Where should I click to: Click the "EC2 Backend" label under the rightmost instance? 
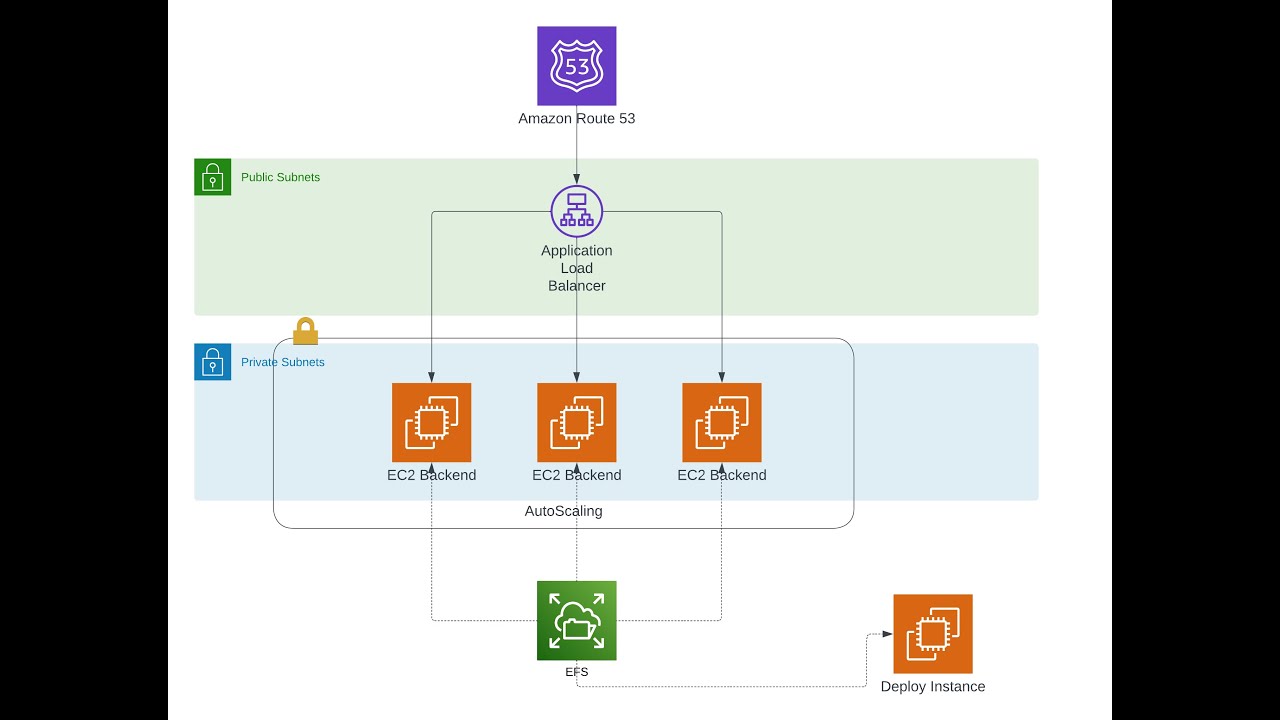(x=722, y=475)
